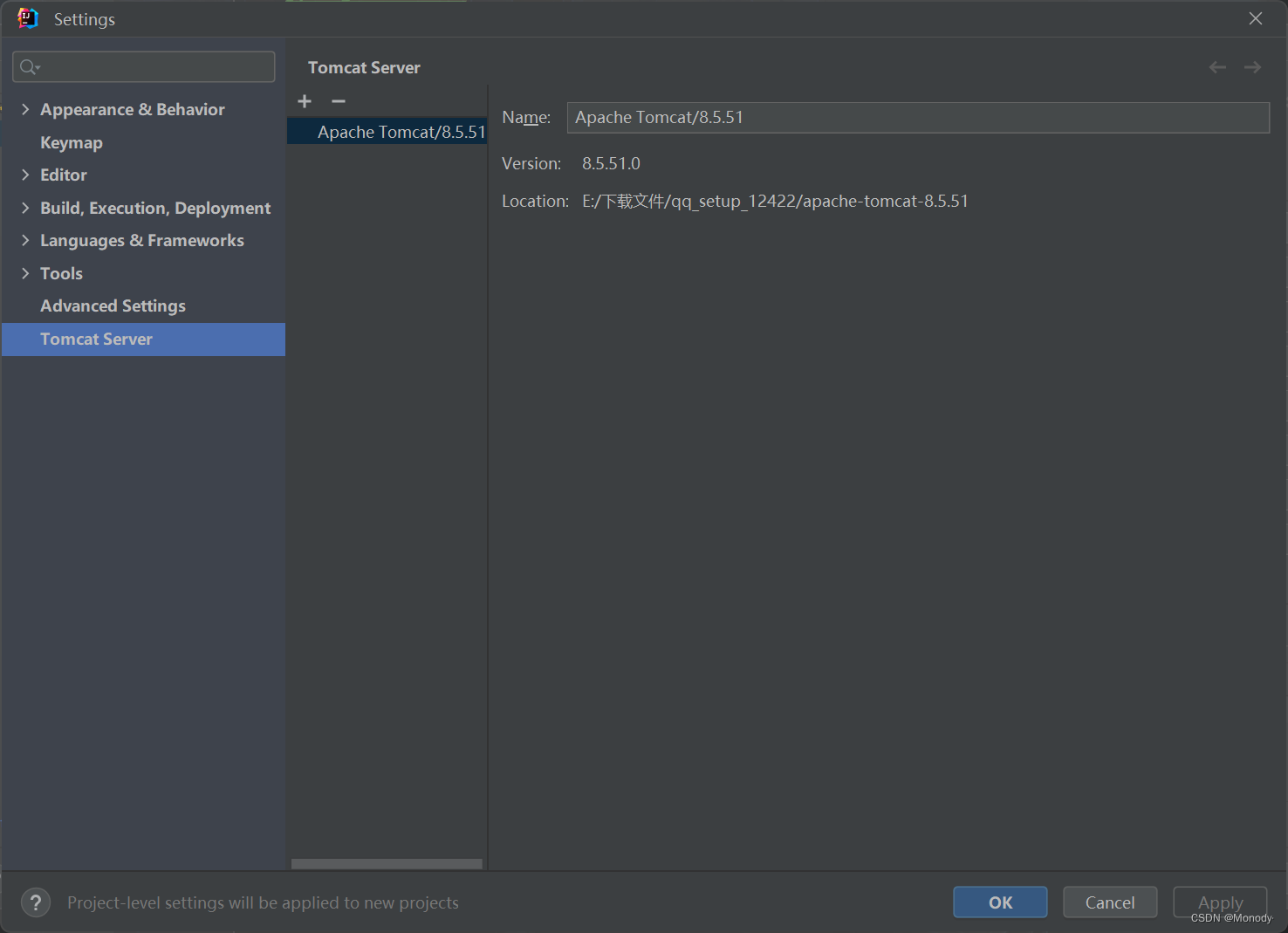The image size is (1288, 933).
Task: Open the Keymap settings page
Action: tap(72, 142)
